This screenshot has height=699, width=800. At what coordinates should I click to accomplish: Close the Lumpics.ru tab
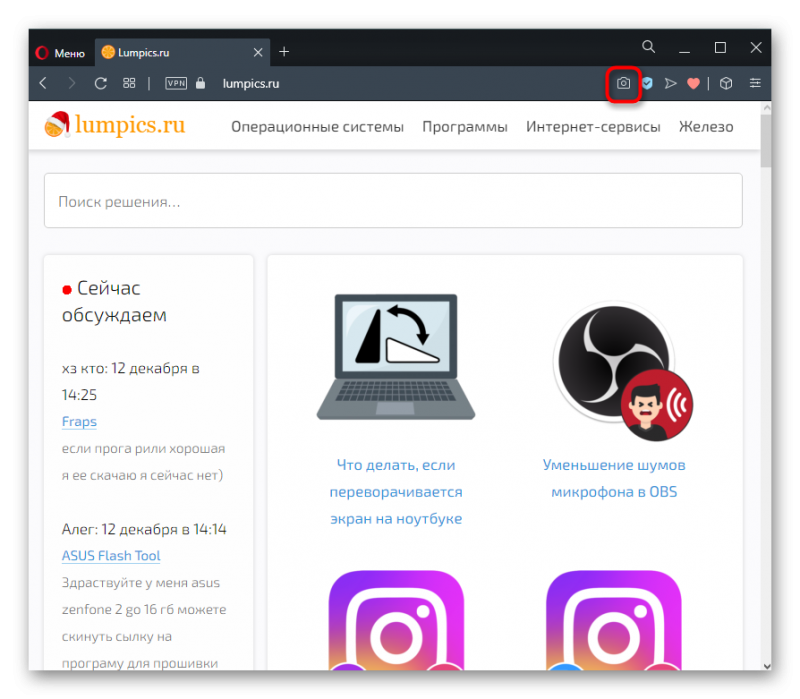[258, 53]
